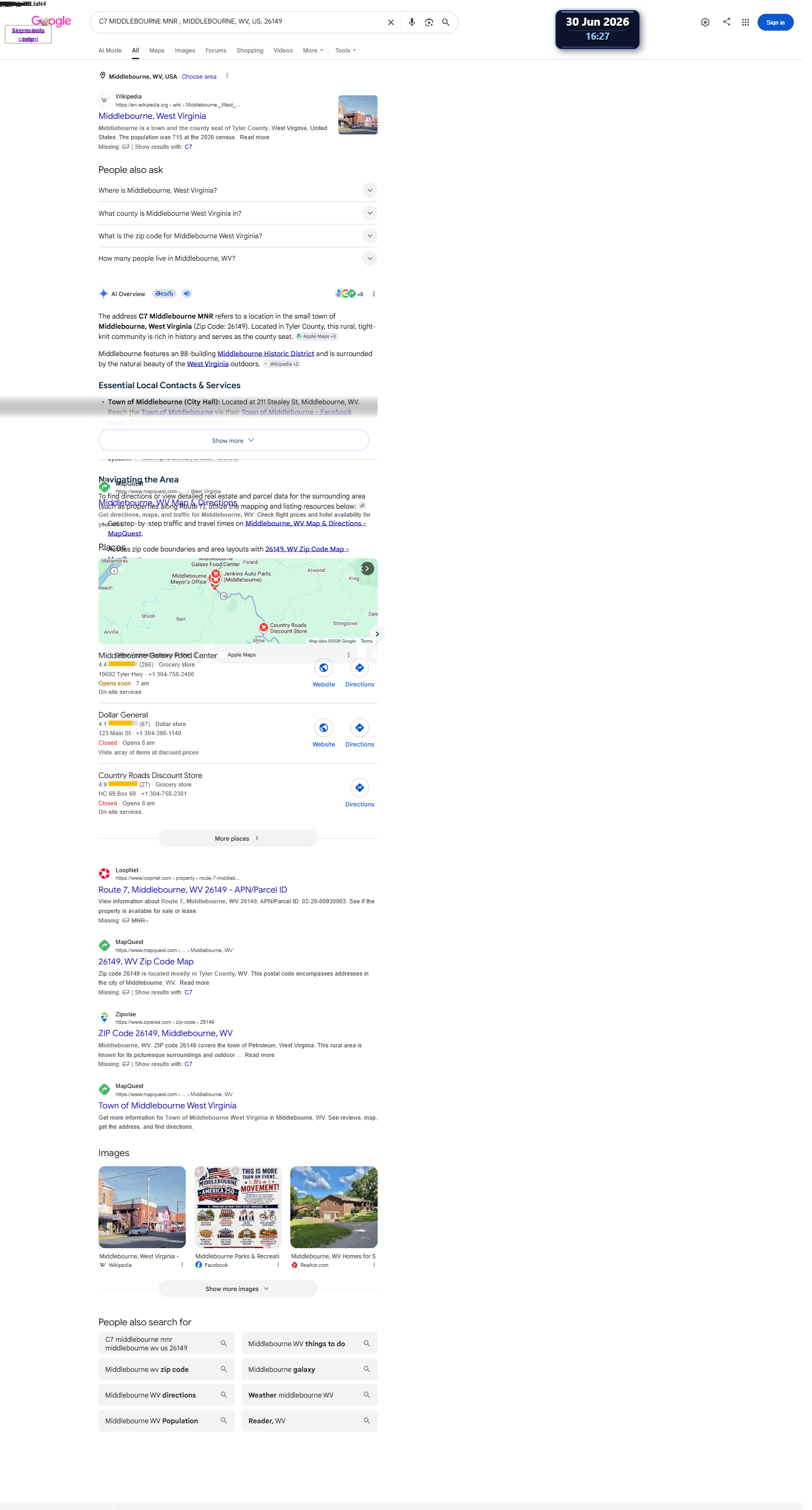Open LoopNet Route 7 parcel result
Image resolution: width=812 pixels, height=1510 pixels.
point(192,890)
